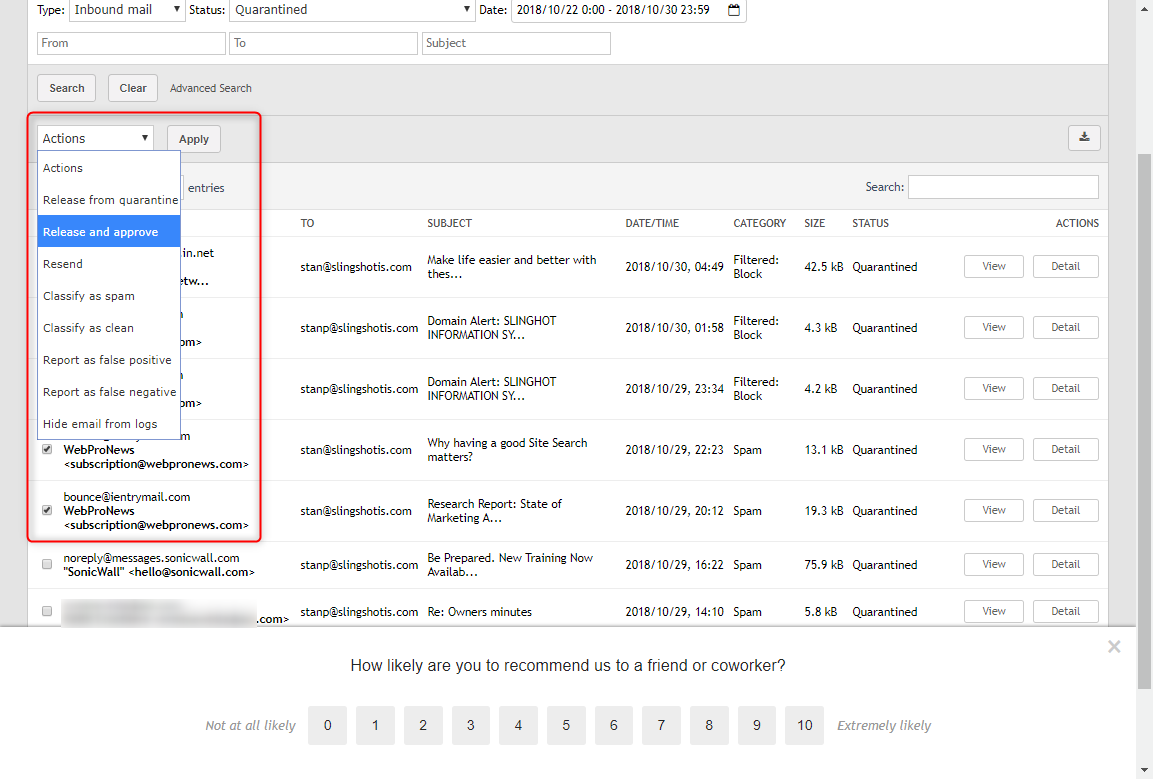Uncheck the first WebProNews email checkbox

(x=46, y=449)
